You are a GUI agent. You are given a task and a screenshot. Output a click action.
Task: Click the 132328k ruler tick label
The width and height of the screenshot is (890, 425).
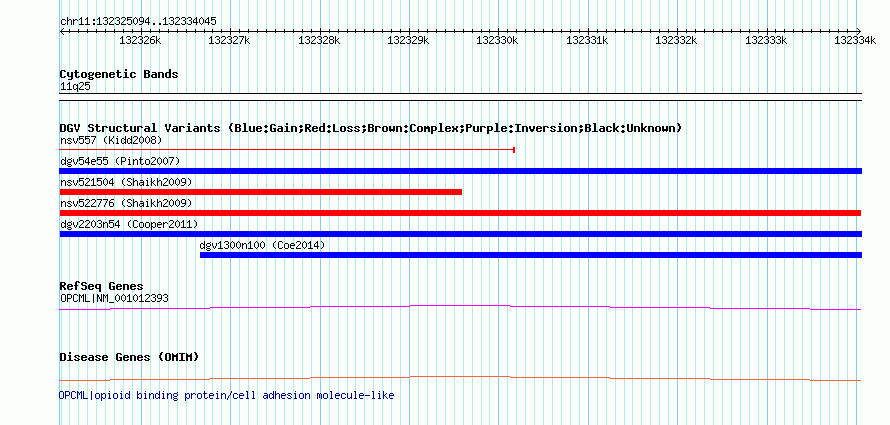click(x=319, y=40)
